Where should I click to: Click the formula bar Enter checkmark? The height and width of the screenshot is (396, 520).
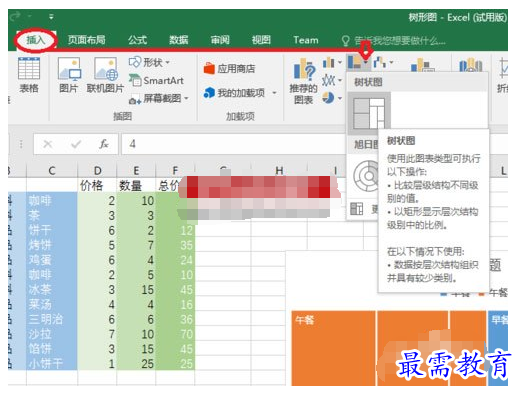76,144
